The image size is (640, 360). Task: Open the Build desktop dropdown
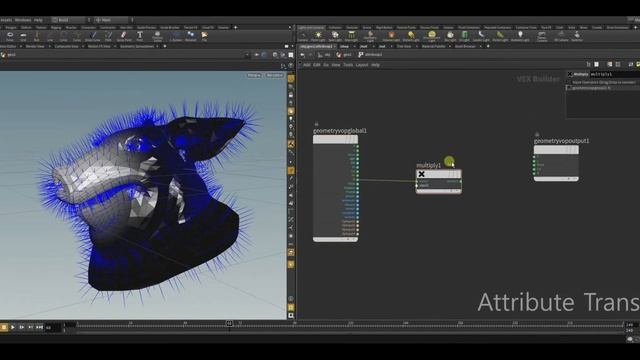pyautogui.click(x=70, y=20)
